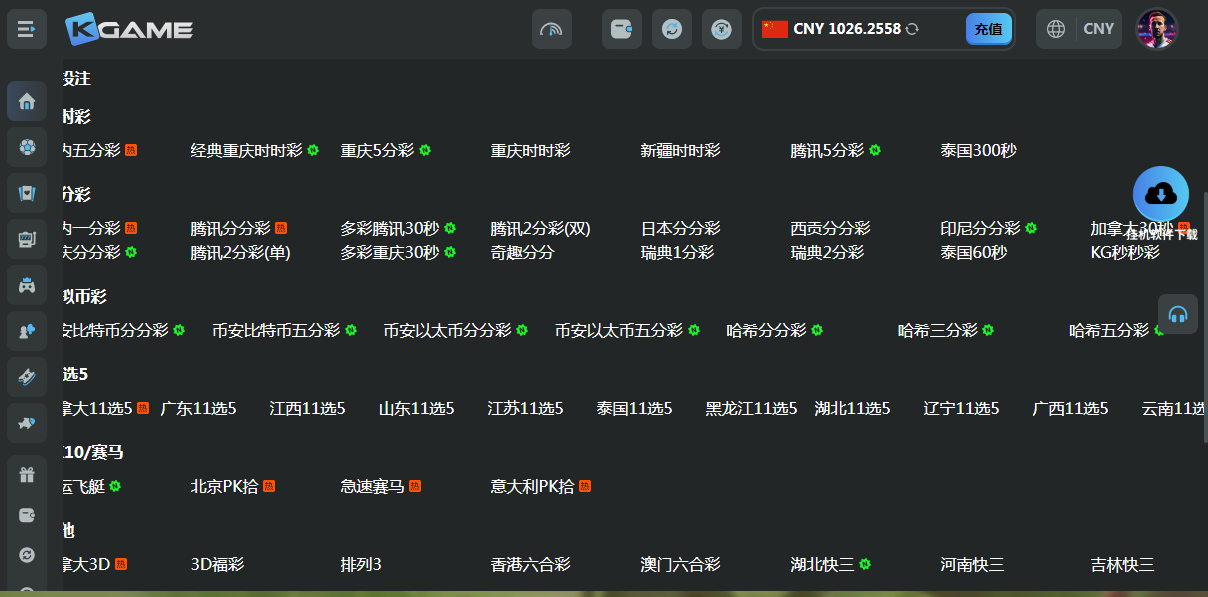Image resolution: width=1208 pixels, height=597 pixels.
Task: Select the game controller sidebar icon
Action: (27, 285)
